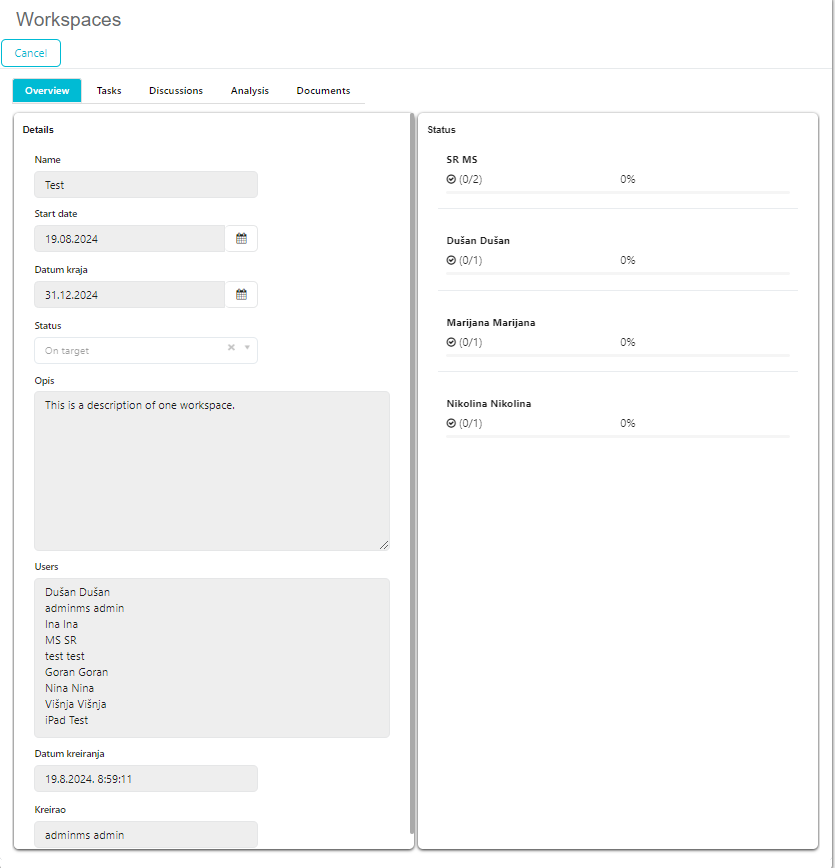Click the SR MS progress bar
The width and height of the screenshot is (835, 868).
pos(617,192)
